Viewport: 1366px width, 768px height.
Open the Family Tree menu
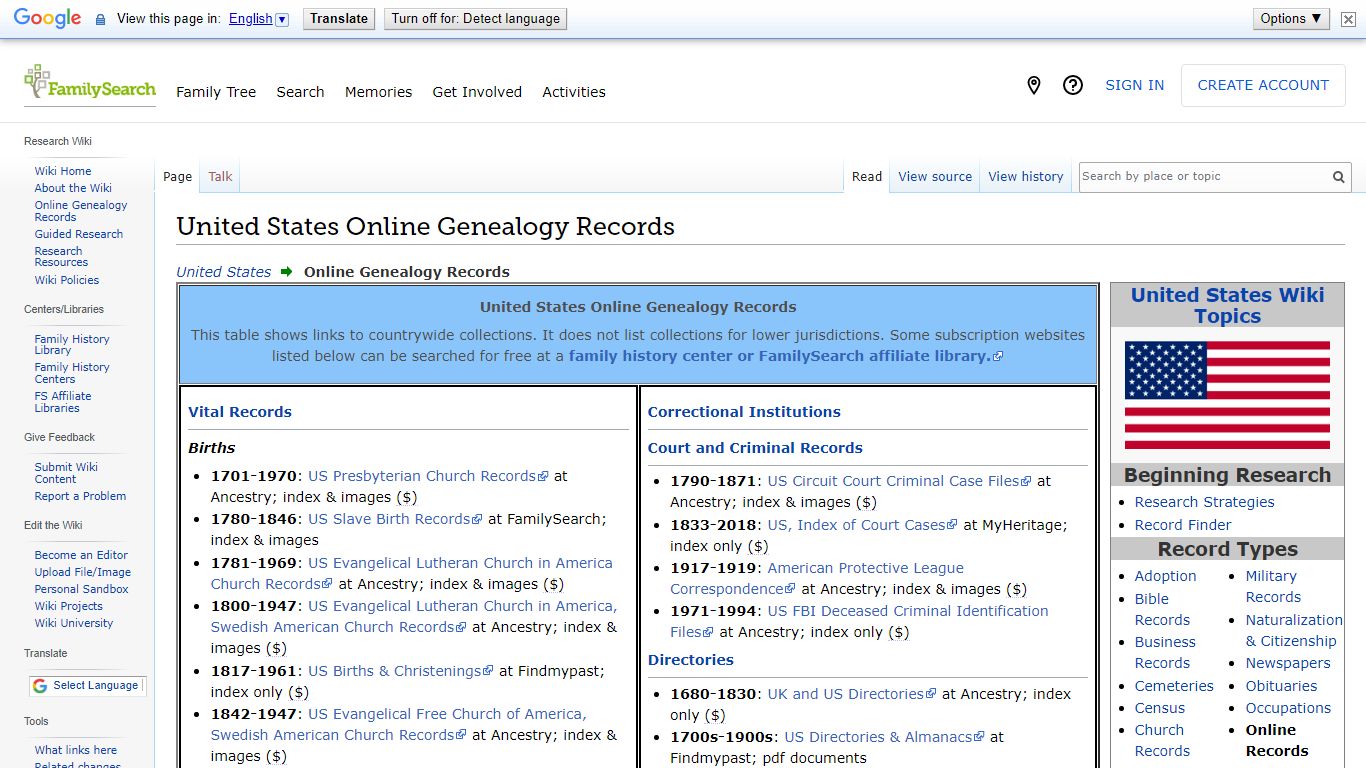[x=216, y=92]
